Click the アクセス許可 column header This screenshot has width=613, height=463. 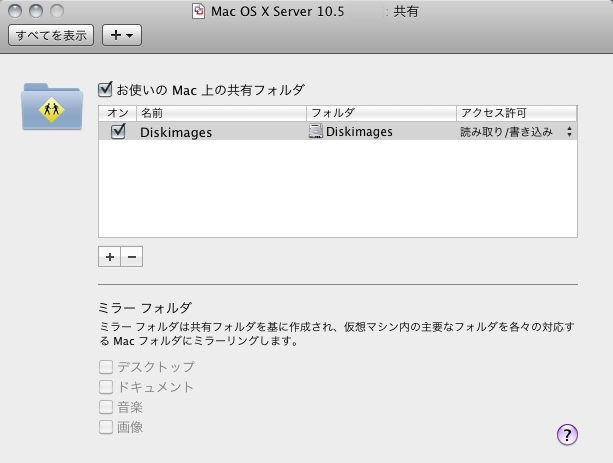[x=515, y=113]
